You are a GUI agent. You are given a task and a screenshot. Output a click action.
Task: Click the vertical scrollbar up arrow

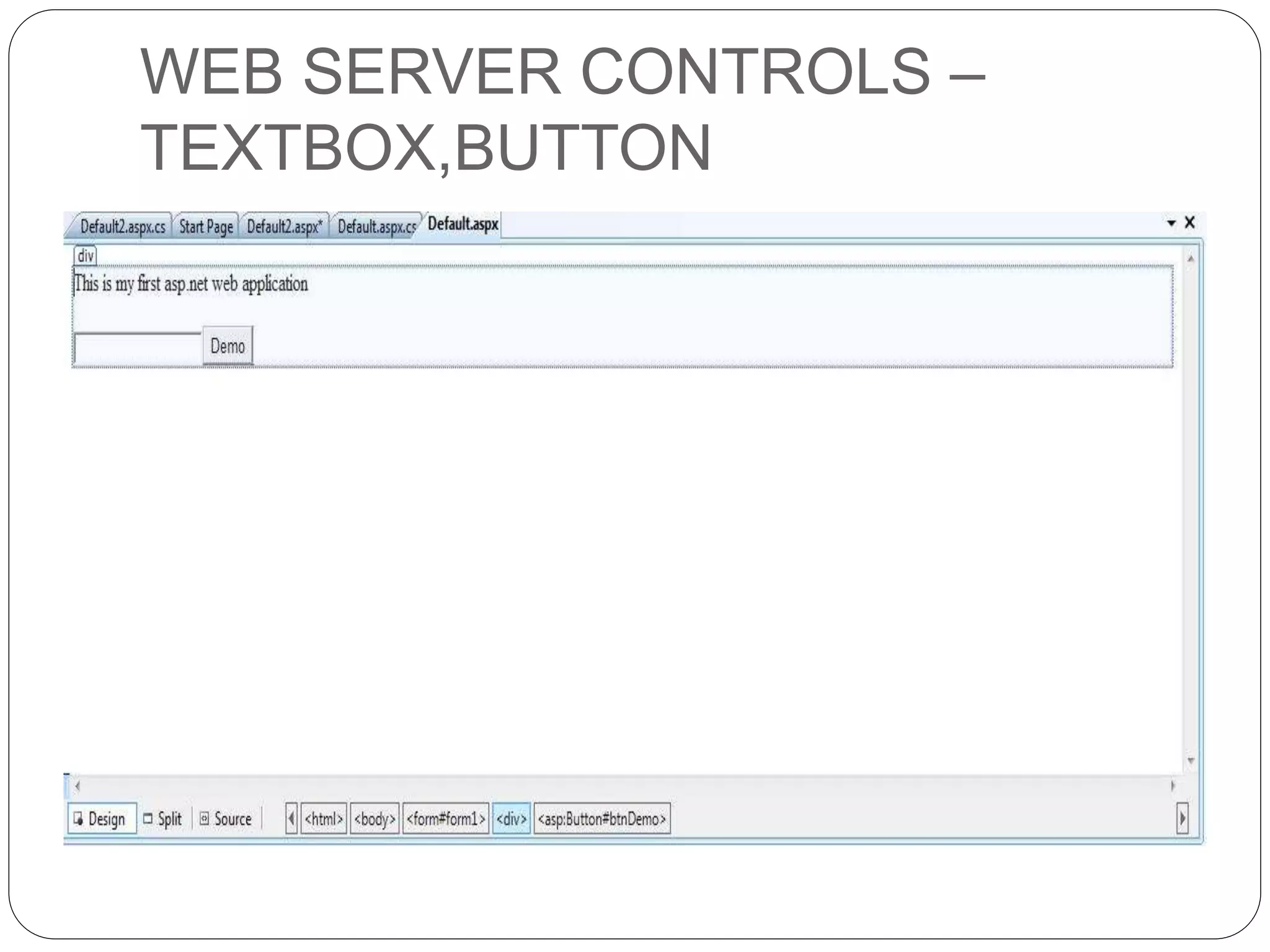coord(1191,258)
